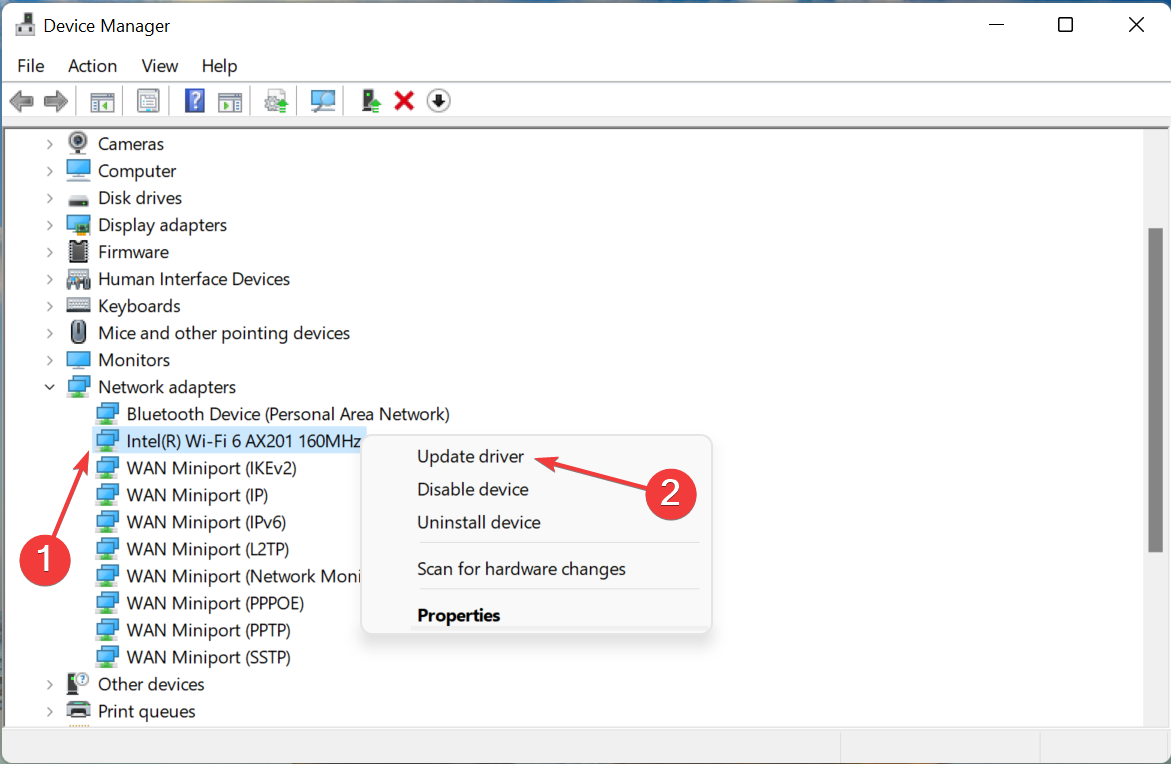Click the Show/Hide Action Pane icon
The image size is (1171, 764).
pos(230,101)
